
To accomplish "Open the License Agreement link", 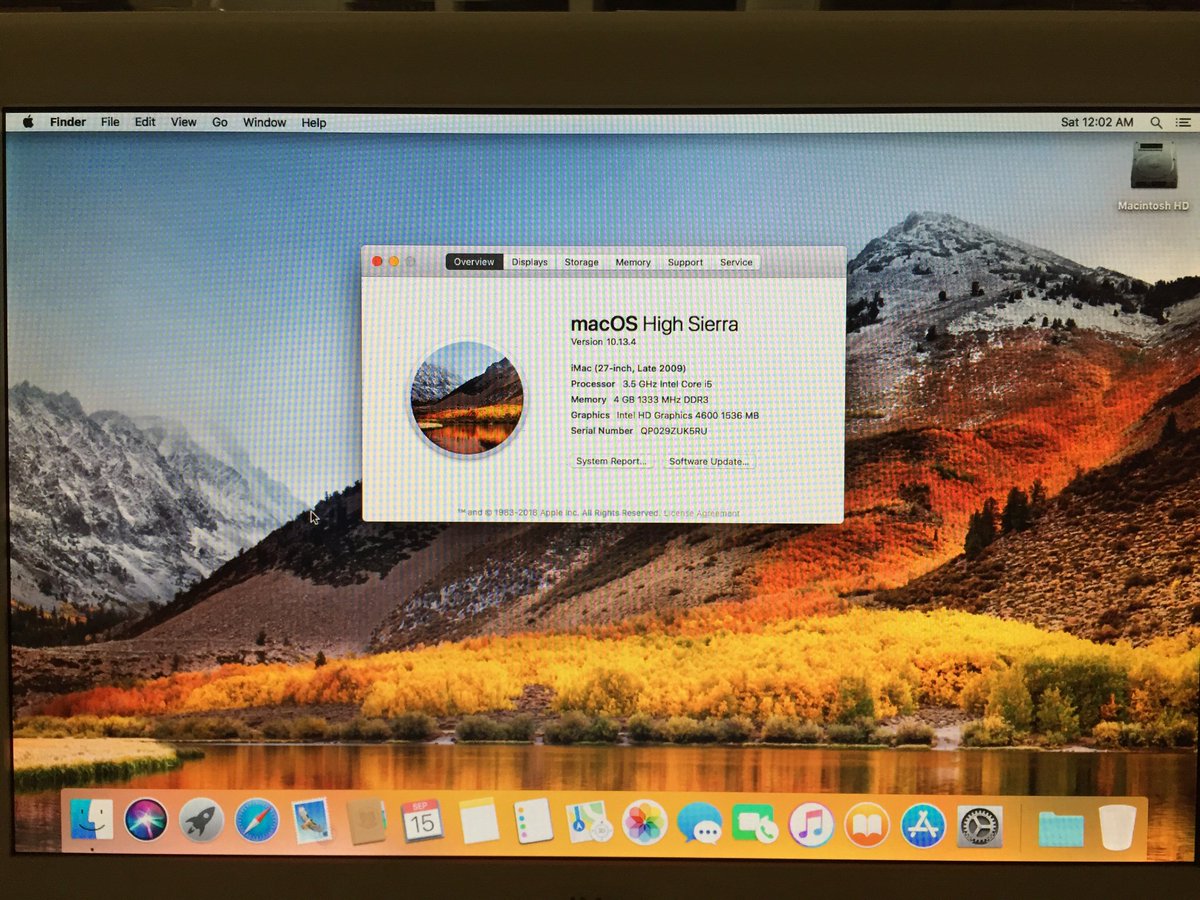I will click(702, 513).
